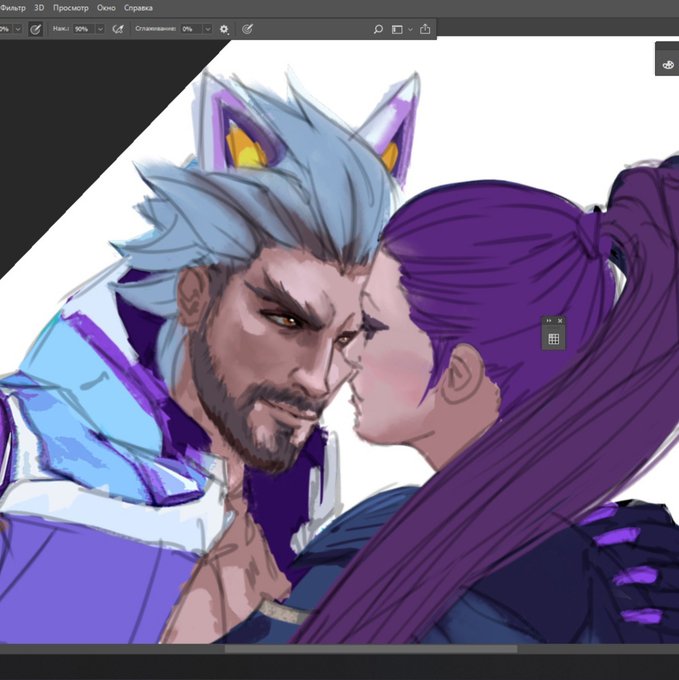679x680 pixels.
Task: Click the Наж. (flow) 90% field
Action: 84,29
